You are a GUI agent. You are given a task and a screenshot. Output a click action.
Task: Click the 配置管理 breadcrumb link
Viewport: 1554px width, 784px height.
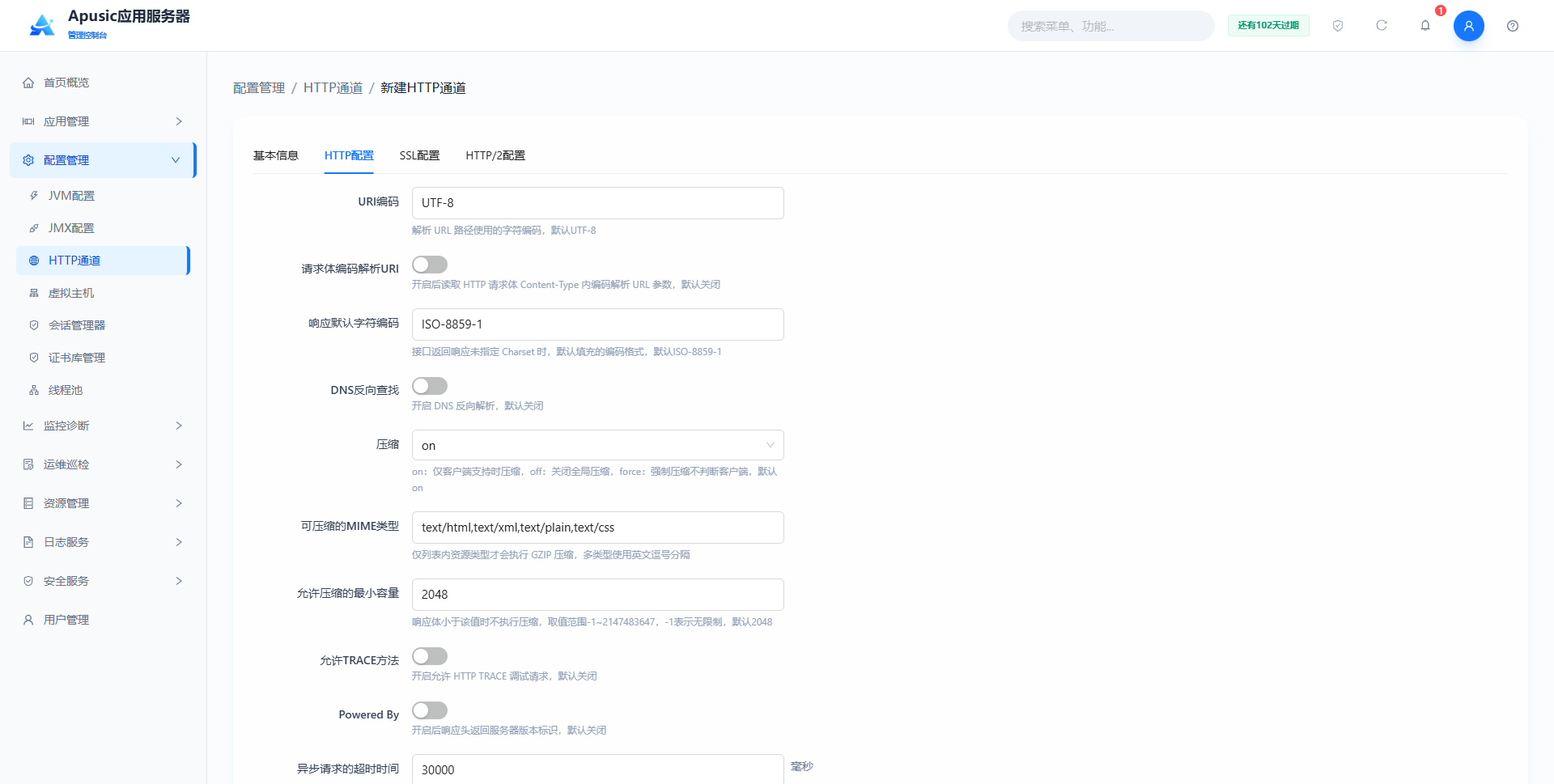click(x=259, y=87)
